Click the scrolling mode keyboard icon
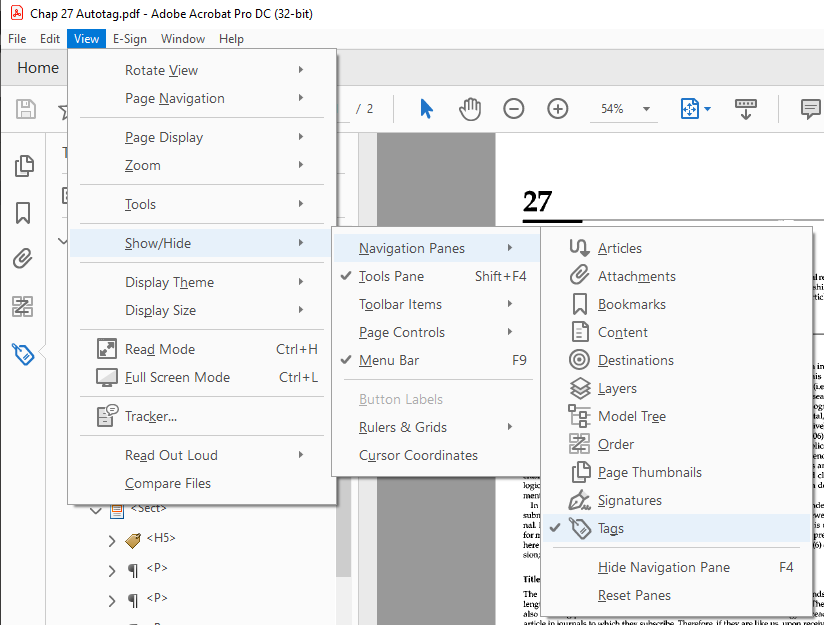This screenshot has height=625, width=824. pos(745,109)
